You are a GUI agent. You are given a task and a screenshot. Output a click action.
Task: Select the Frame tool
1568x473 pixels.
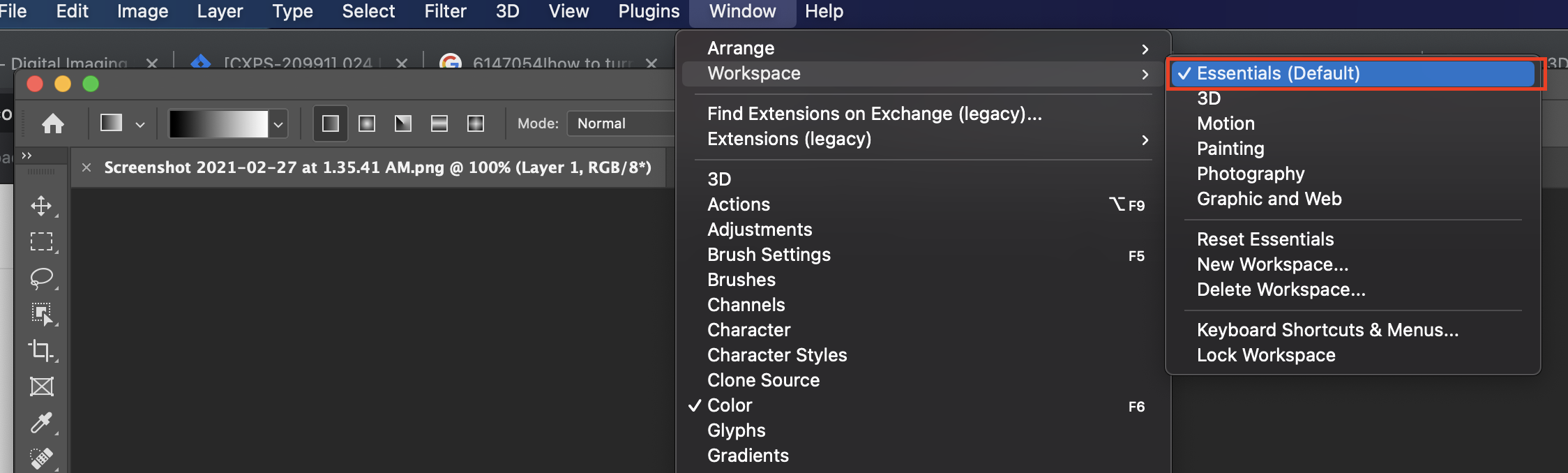tap(41, 386)
